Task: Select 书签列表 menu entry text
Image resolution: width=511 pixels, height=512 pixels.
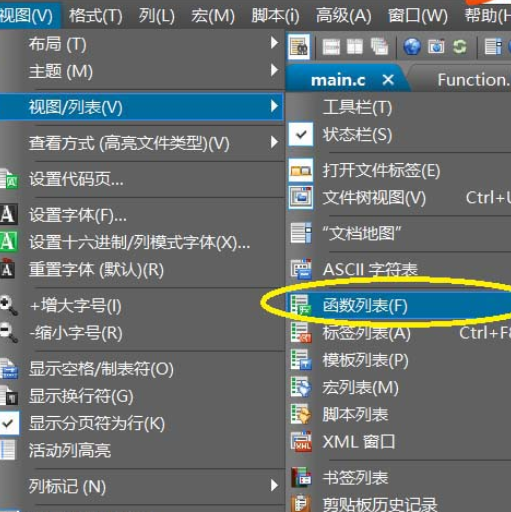Action: [355, 477]
